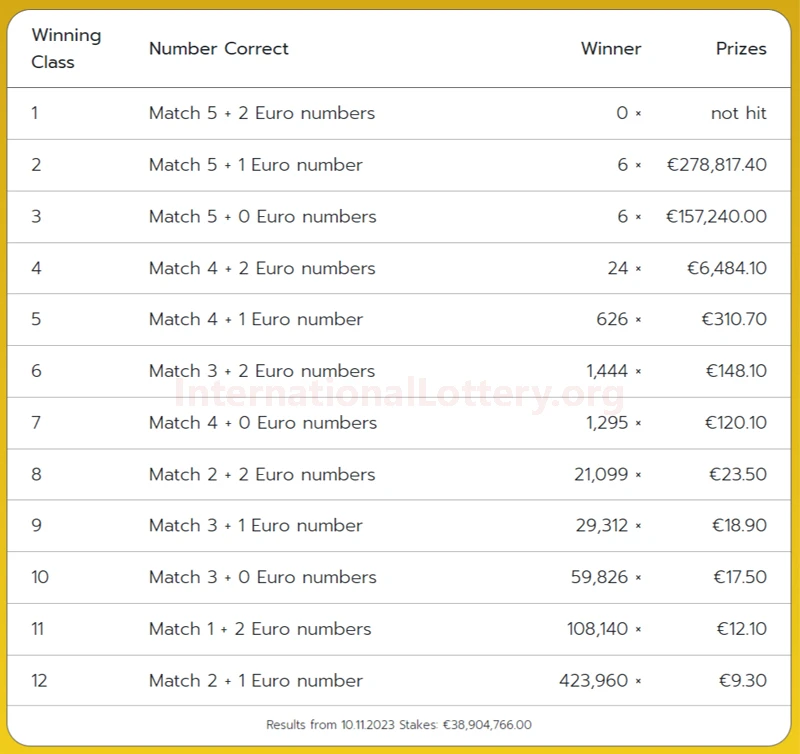Click winning class number 11
The height and width of the screenshot is (754, 800).
[x=37, y=629]
